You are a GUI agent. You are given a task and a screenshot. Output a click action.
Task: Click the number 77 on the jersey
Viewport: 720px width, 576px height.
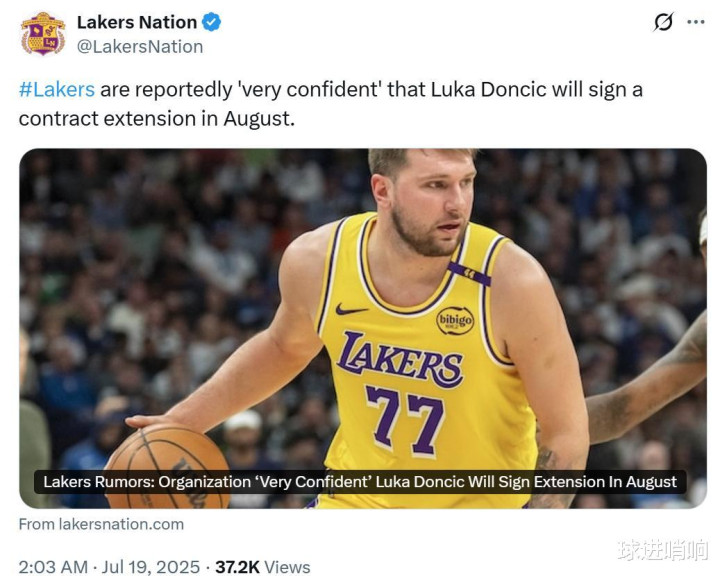pyautogui.click(x=405, y=417)
